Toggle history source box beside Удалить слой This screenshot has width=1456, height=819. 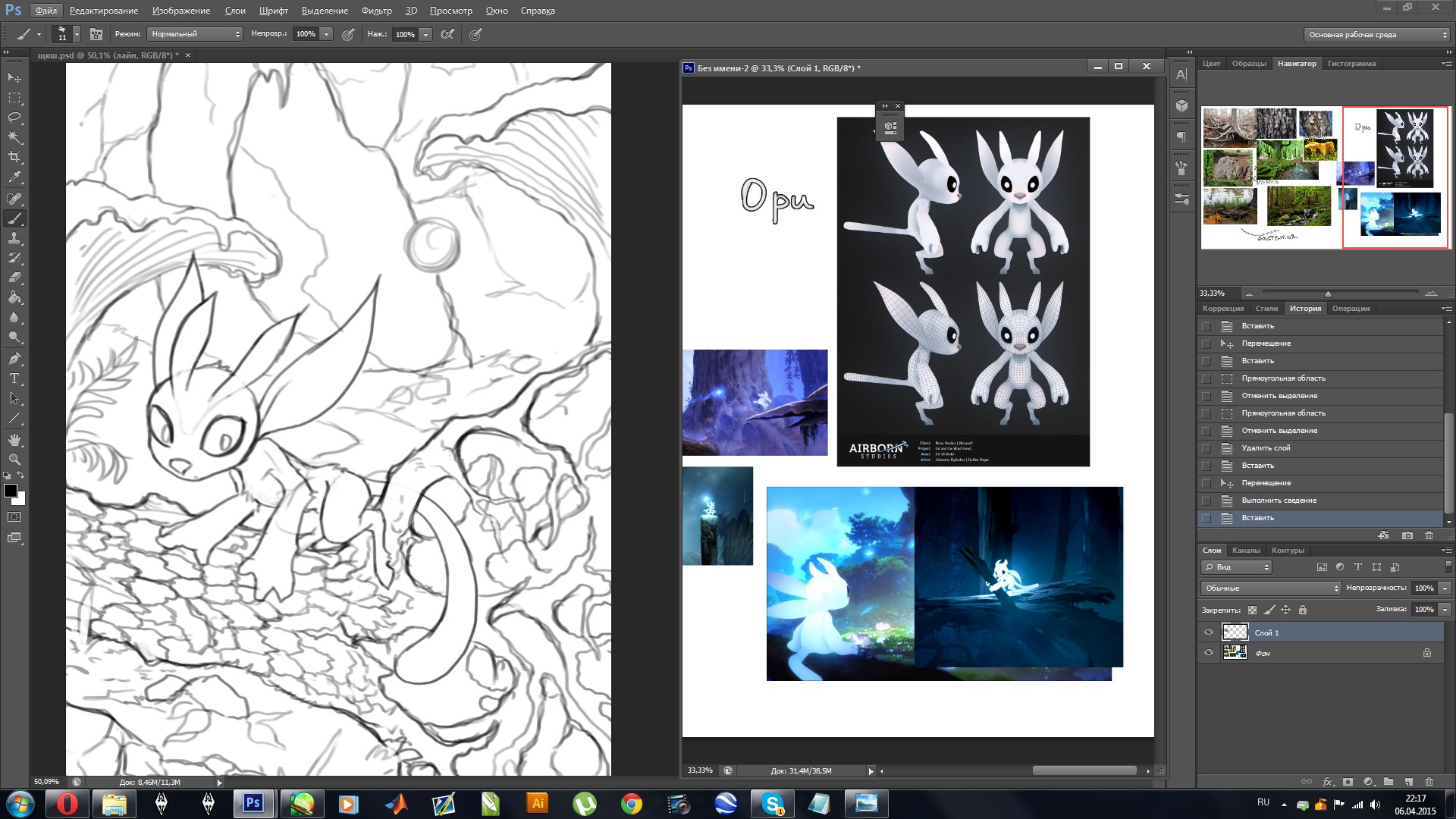(1207, 448)
